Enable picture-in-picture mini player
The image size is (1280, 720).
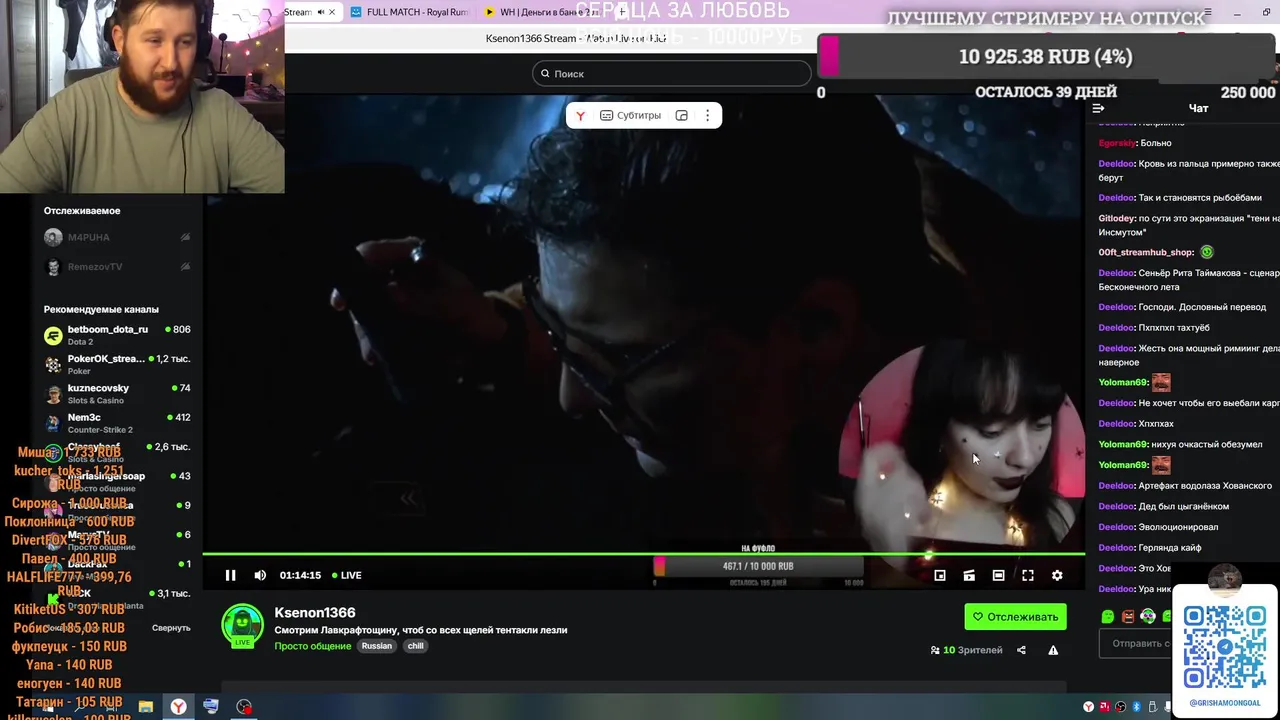(x=940, y=575)
